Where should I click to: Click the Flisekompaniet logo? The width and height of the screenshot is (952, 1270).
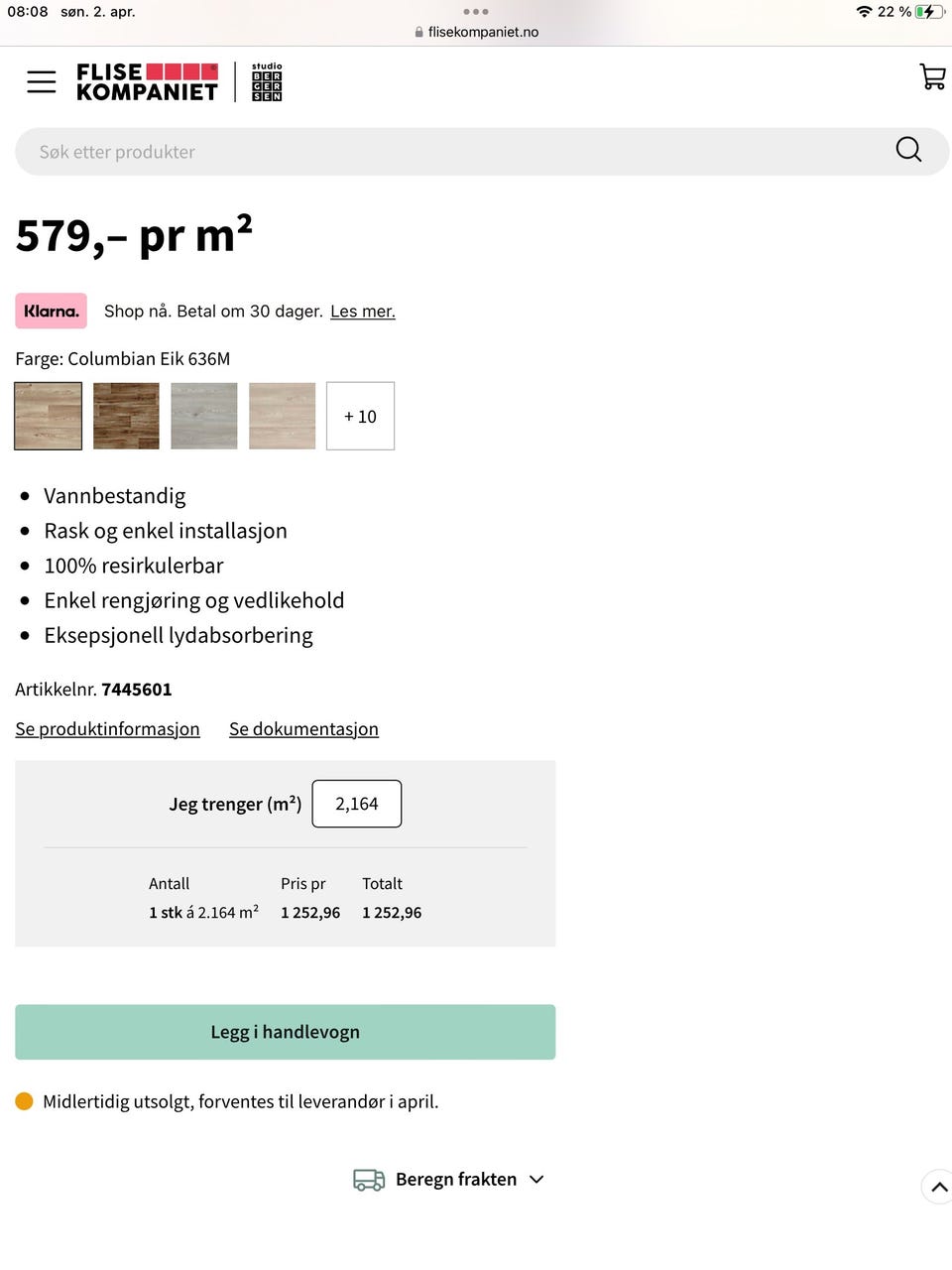147,82
